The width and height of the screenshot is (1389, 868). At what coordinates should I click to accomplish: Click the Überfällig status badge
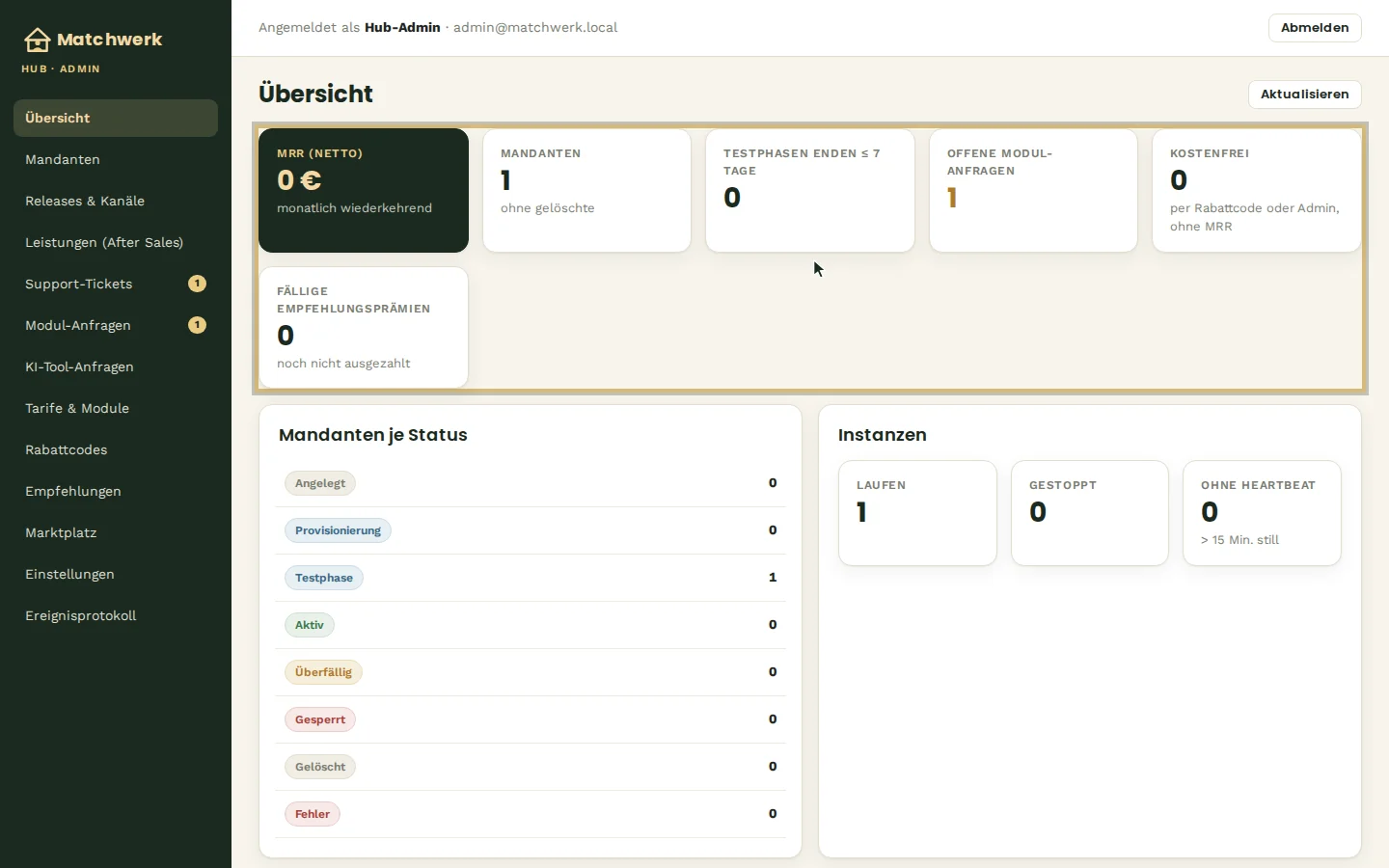pyautogui.click(x=323, y=672)
